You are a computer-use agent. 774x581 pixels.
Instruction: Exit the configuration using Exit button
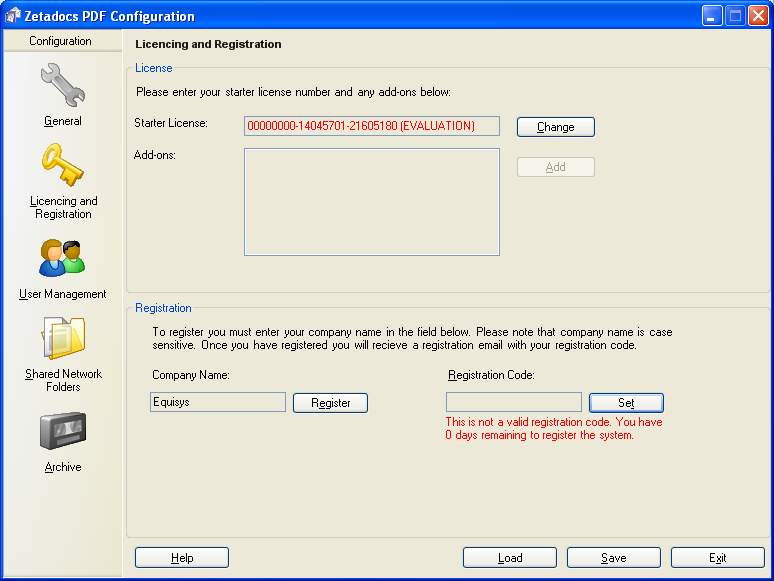(717, 558)
